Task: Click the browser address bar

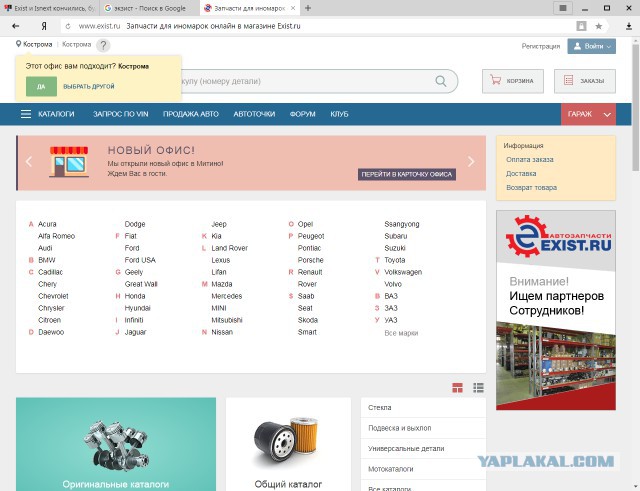Action: point(318,26)
